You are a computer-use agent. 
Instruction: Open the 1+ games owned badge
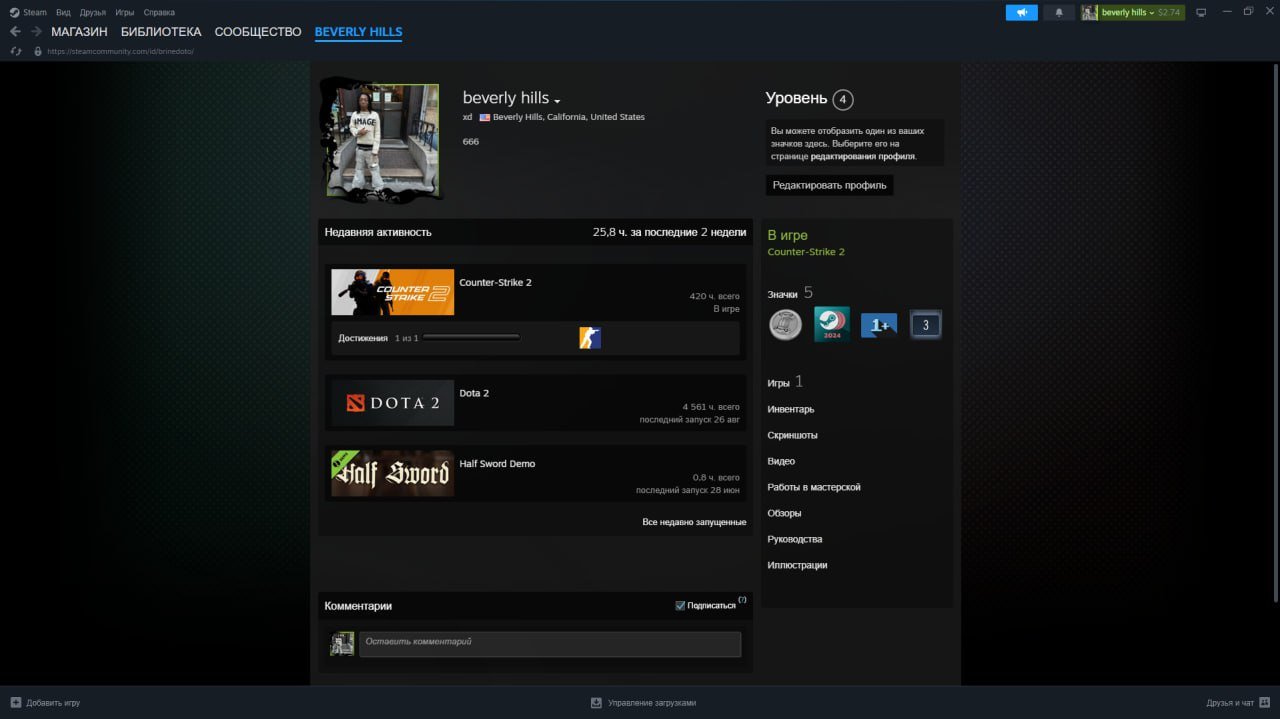(879, 325)
